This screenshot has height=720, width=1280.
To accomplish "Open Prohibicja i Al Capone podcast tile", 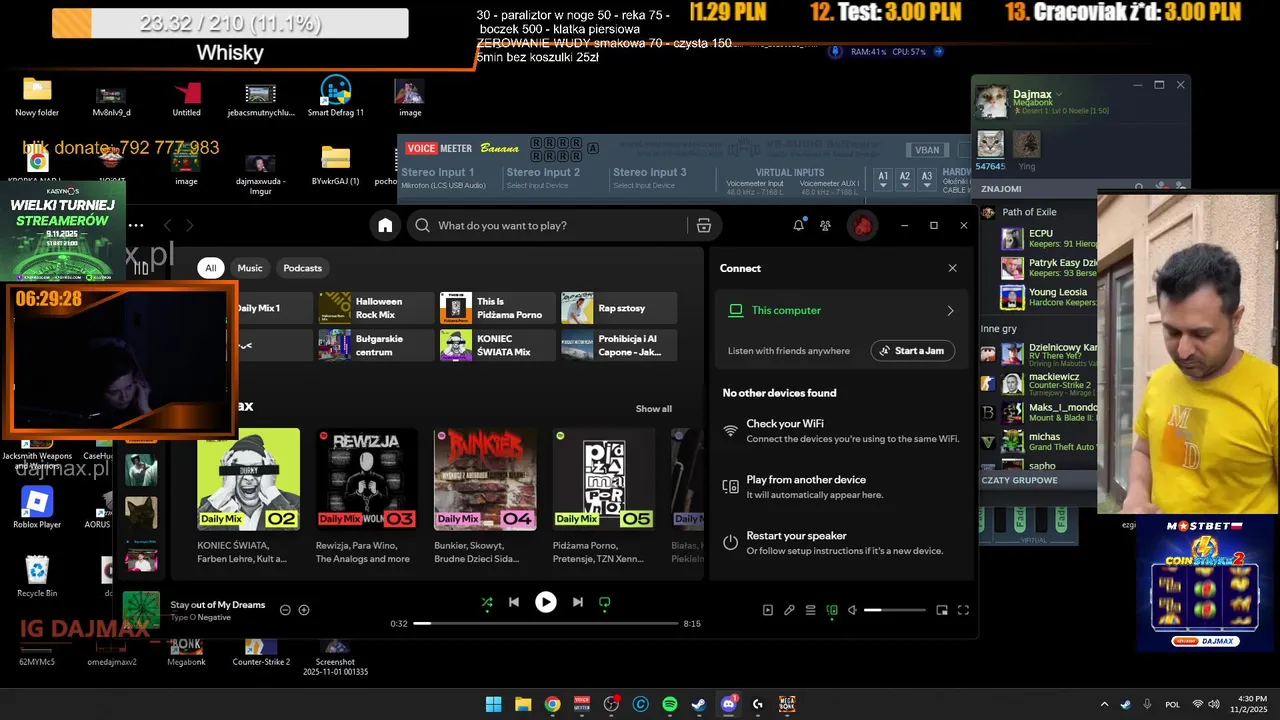I will click(x=619, y=345).
